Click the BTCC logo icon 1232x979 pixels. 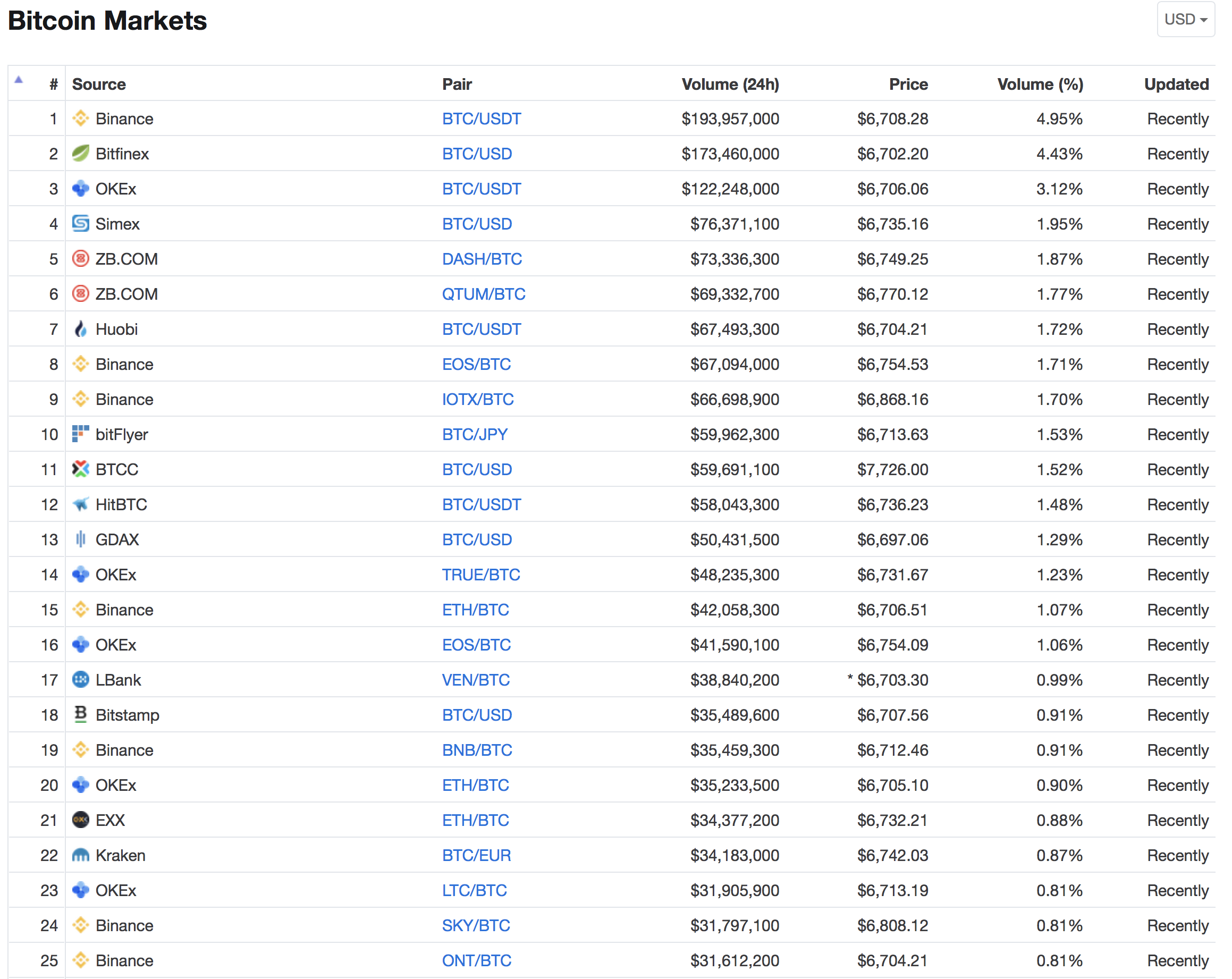(x=81, y=469)
